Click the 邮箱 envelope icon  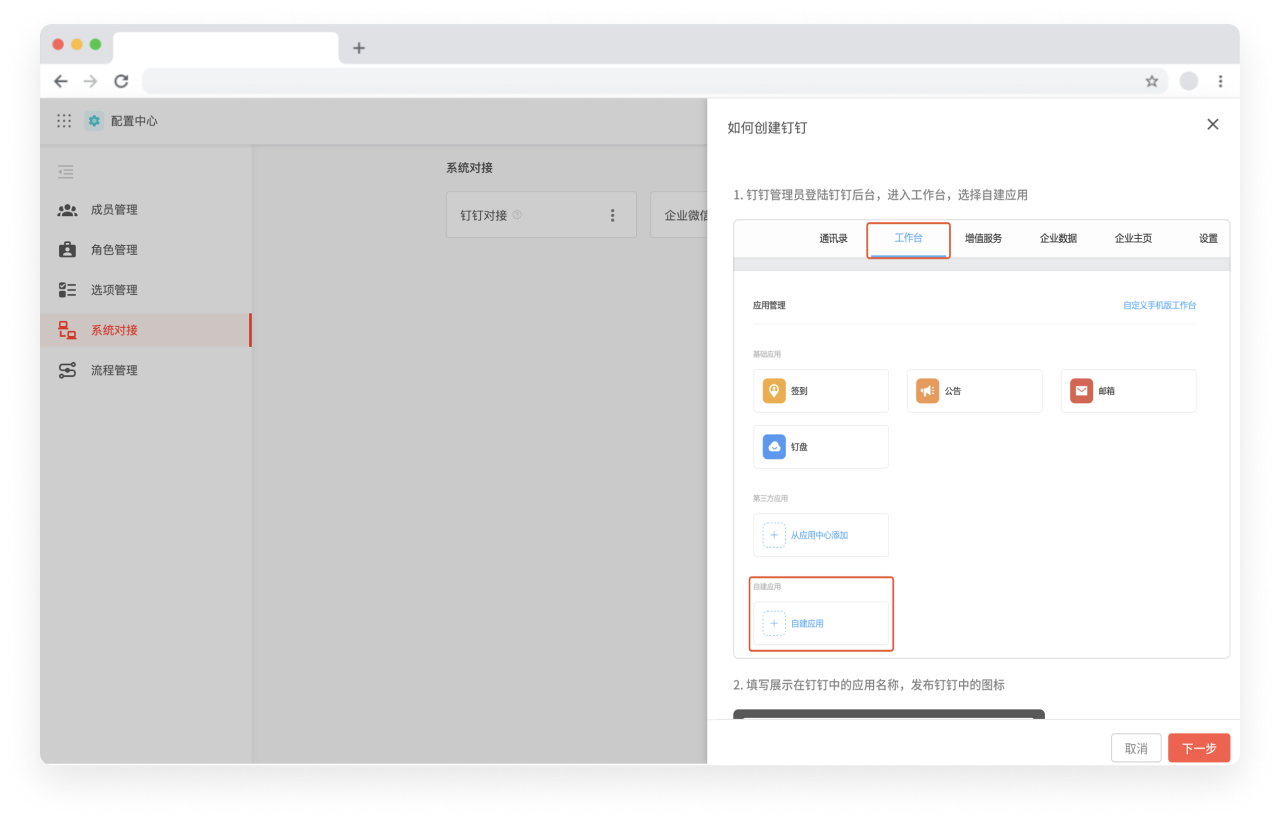1082,390
